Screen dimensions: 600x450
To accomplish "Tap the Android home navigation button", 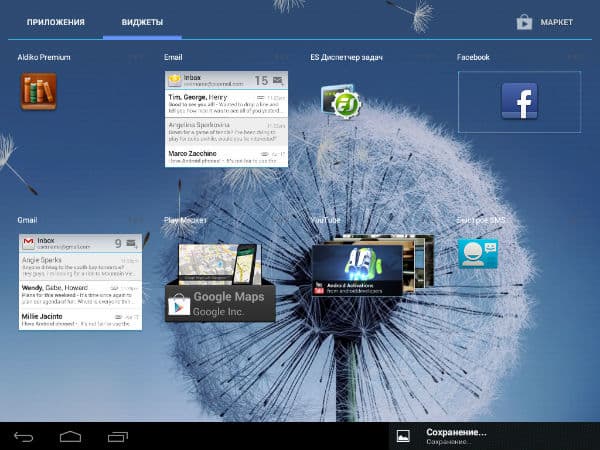I will (70, 437).
